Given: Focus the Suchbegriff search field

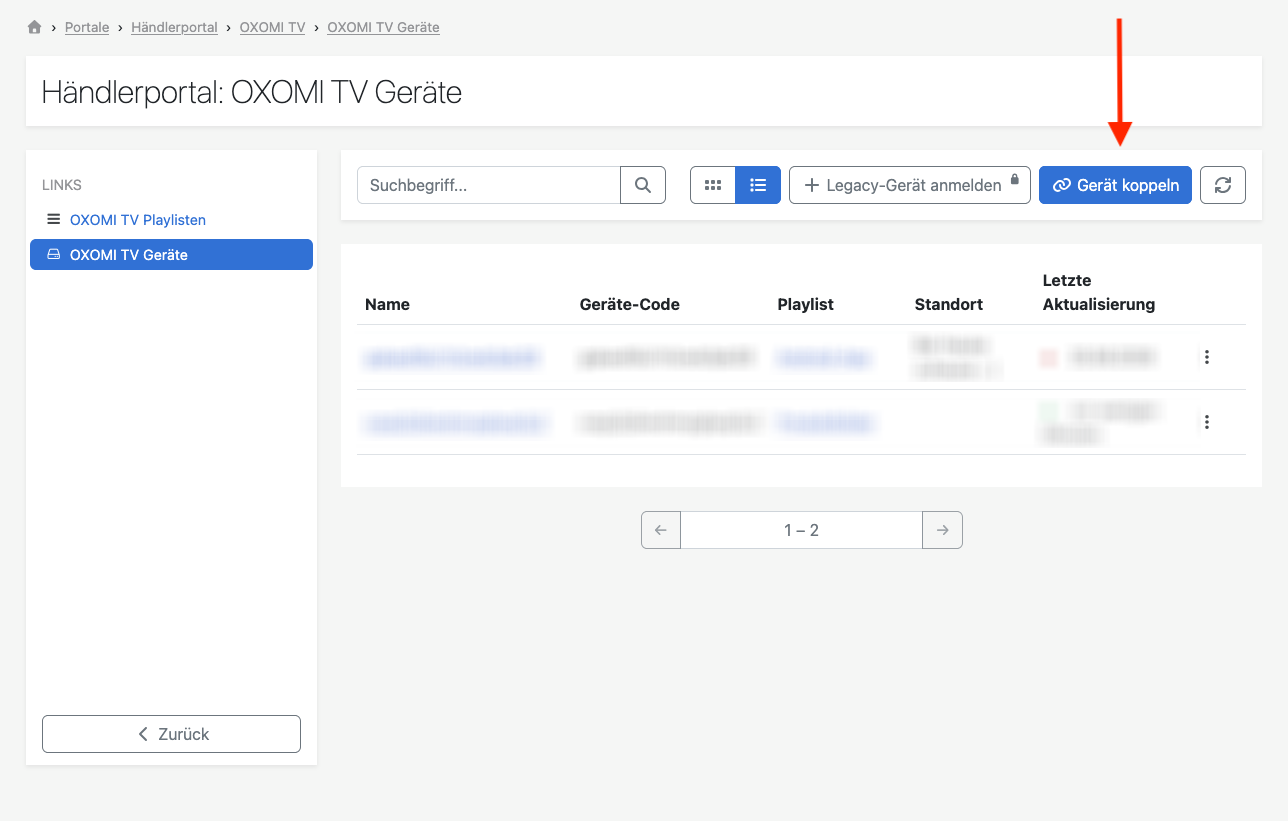Looking at the screenshot, I should click(x=489, y=185).
